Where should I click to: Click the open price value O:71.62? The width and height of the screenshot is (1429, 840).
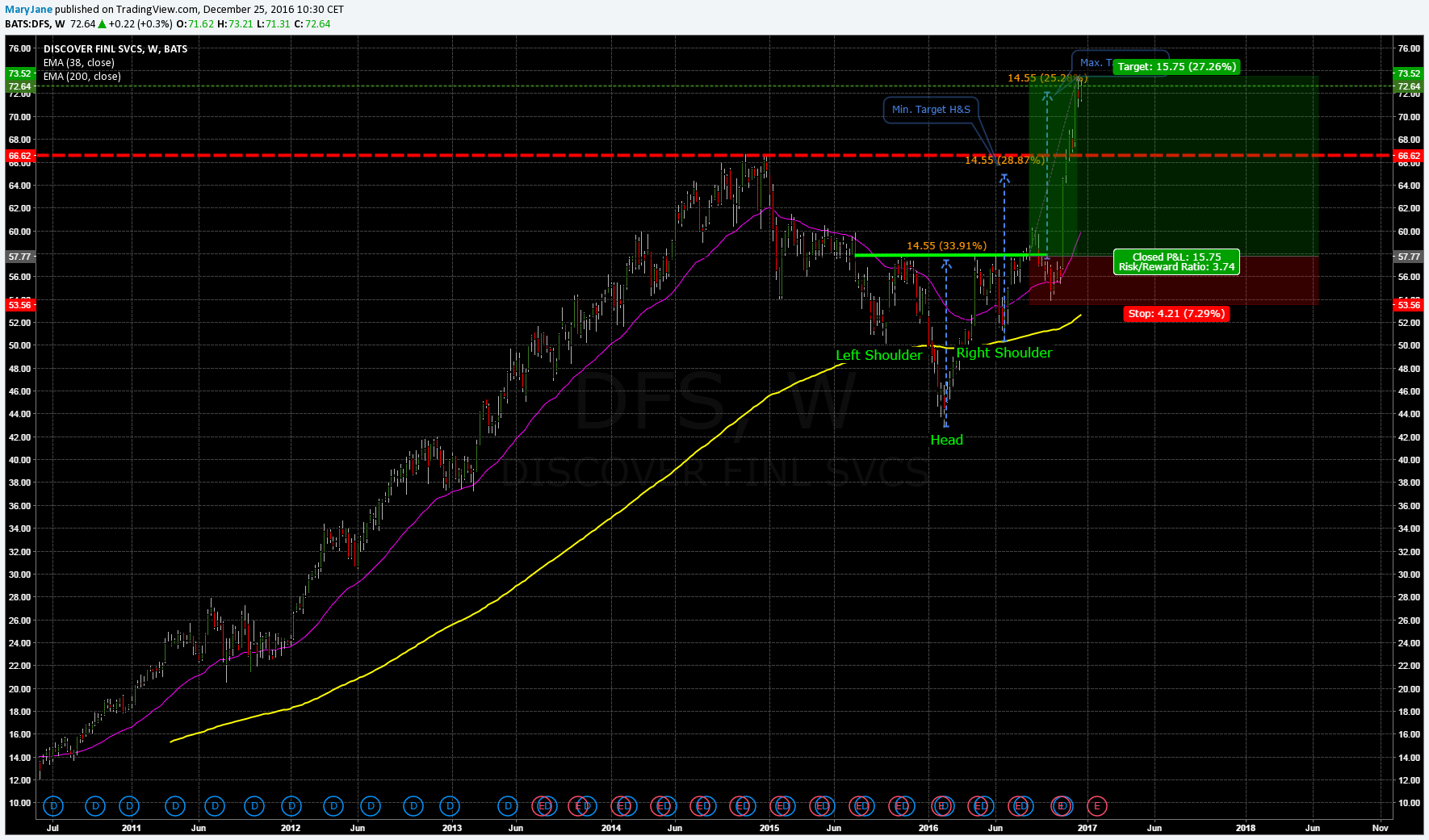point(195,24)
